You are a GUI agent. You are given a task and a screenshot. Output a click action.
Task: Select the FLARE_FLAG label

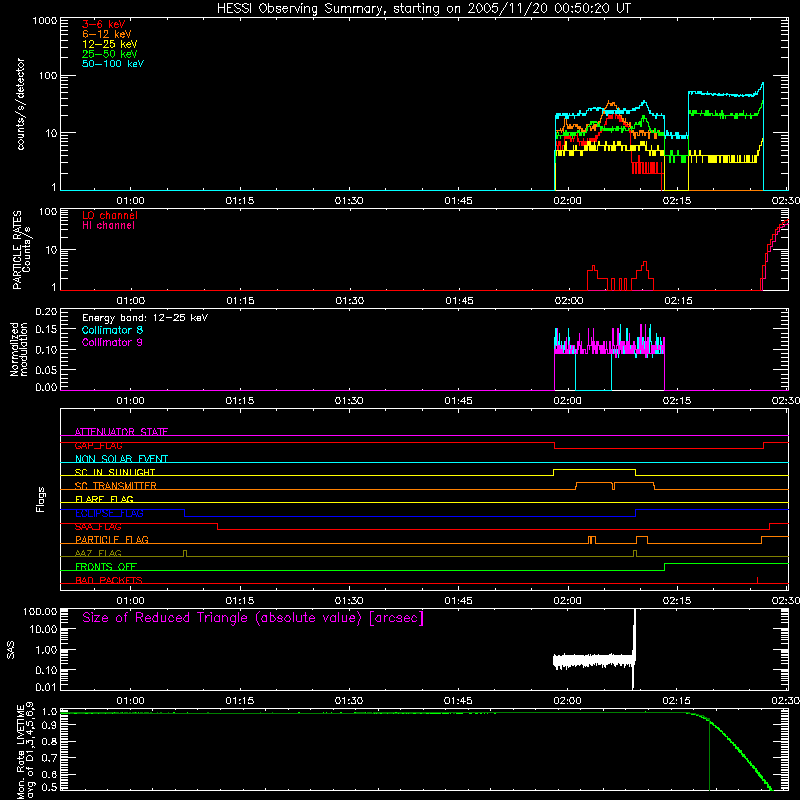pos(104,499)
